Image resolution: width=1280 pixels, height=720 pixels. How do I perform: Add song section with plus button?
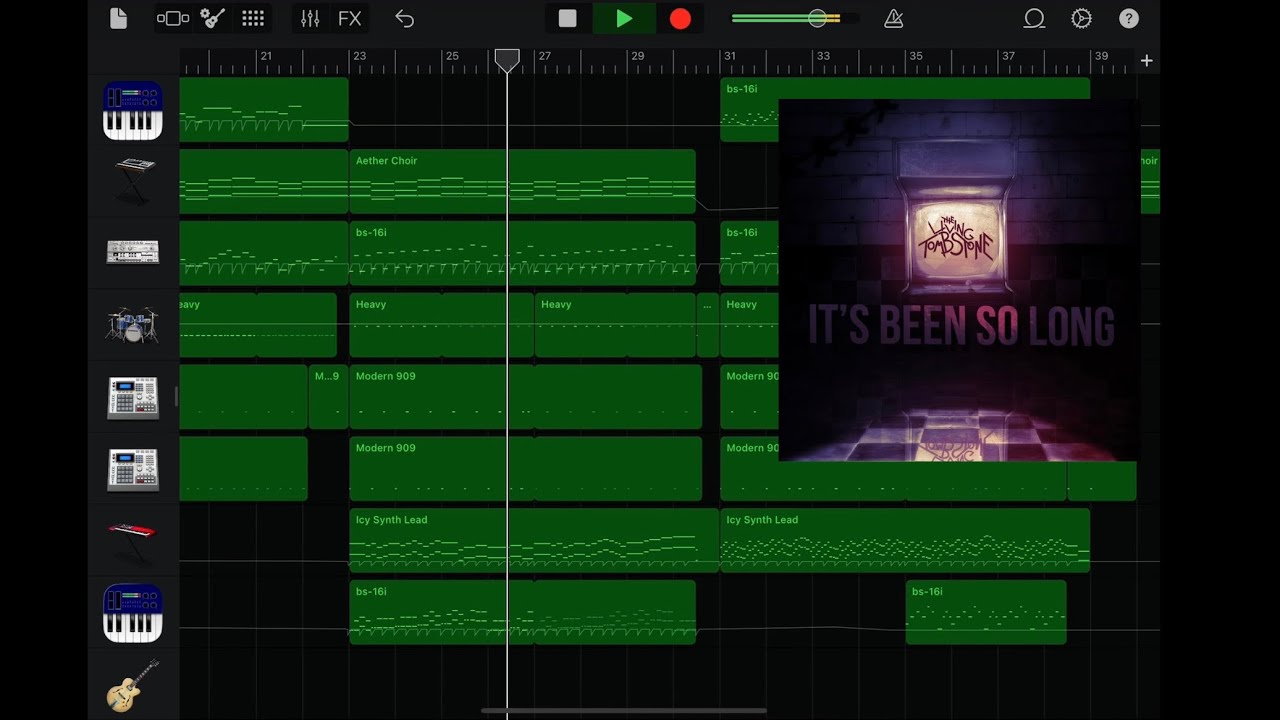click(x=1146, y=61)
